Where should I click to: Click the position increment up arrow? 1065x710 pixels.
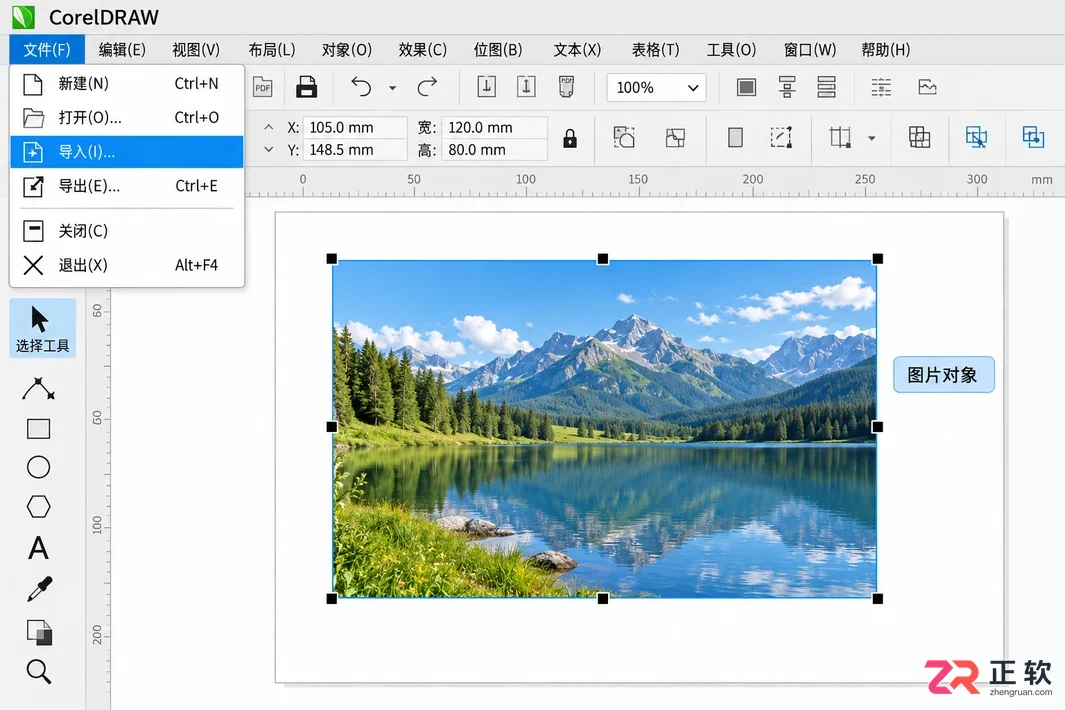(268, 127)
